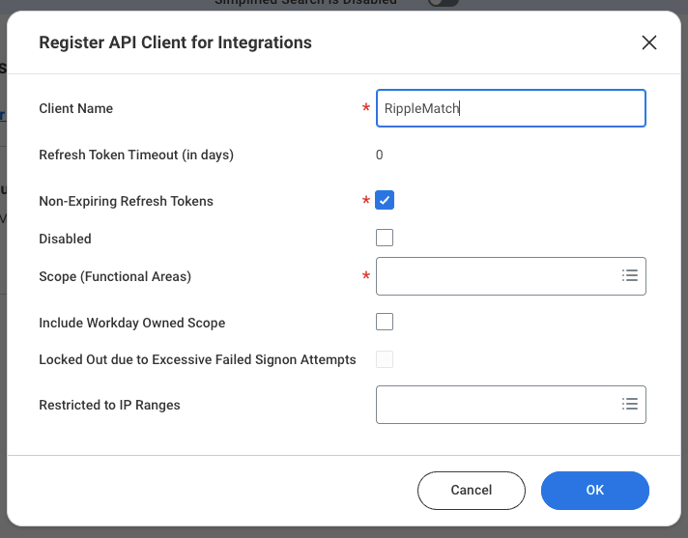Click the Non-Expiring Refresh Tokens label text
Screen dimensions: 688x538
click(x=126, y=201)
